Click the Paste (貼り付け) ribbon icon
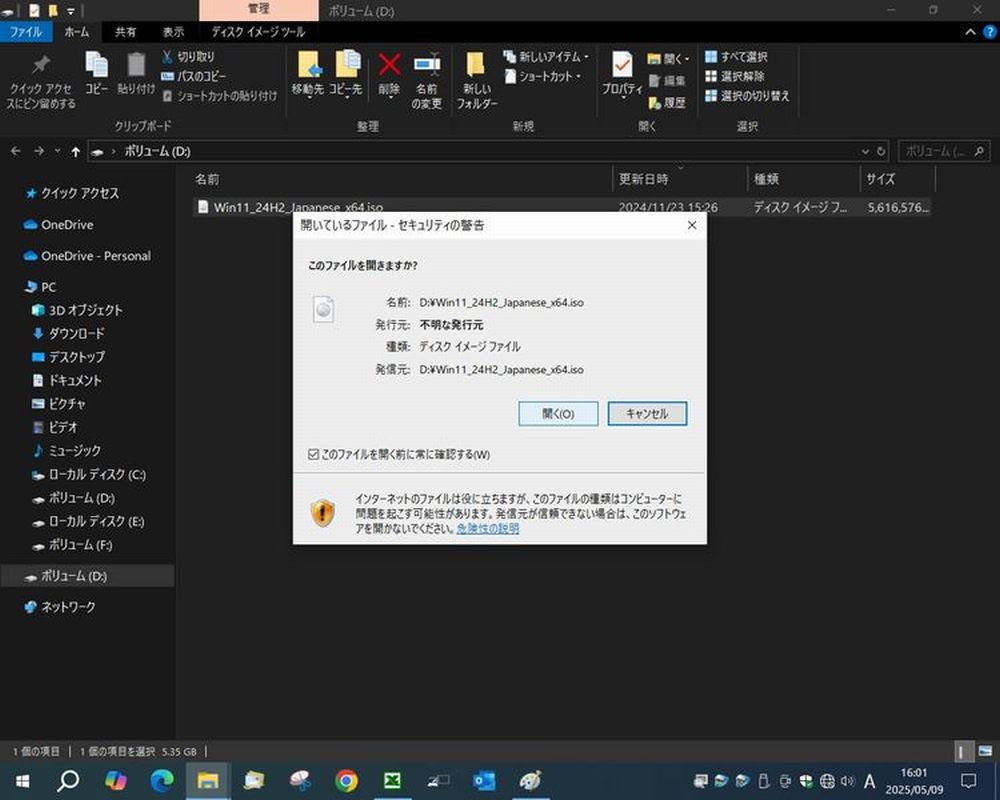 click(136, 64)
